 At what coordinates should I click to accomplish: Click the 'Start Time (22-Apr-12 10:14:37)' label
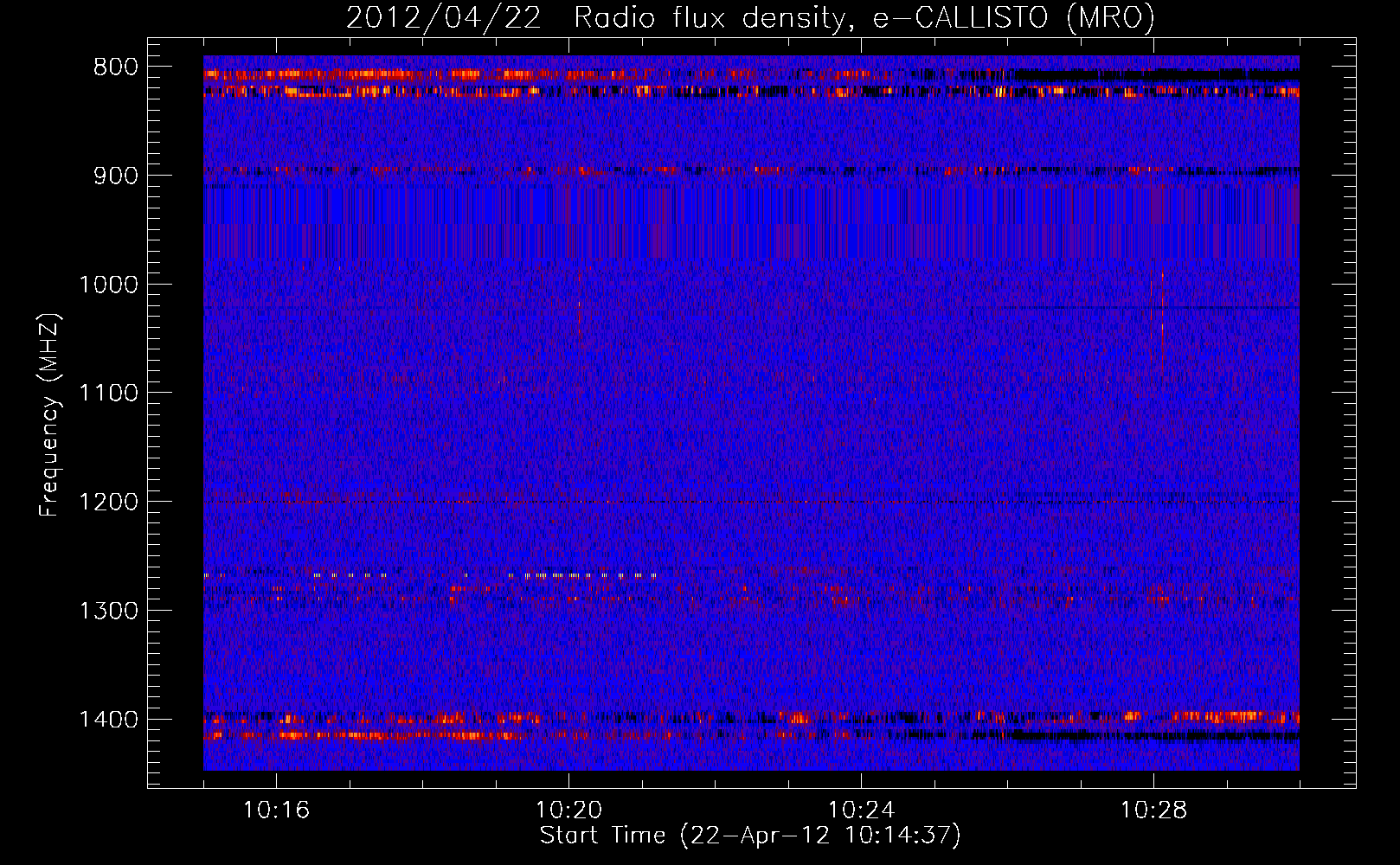pos(750,836)
